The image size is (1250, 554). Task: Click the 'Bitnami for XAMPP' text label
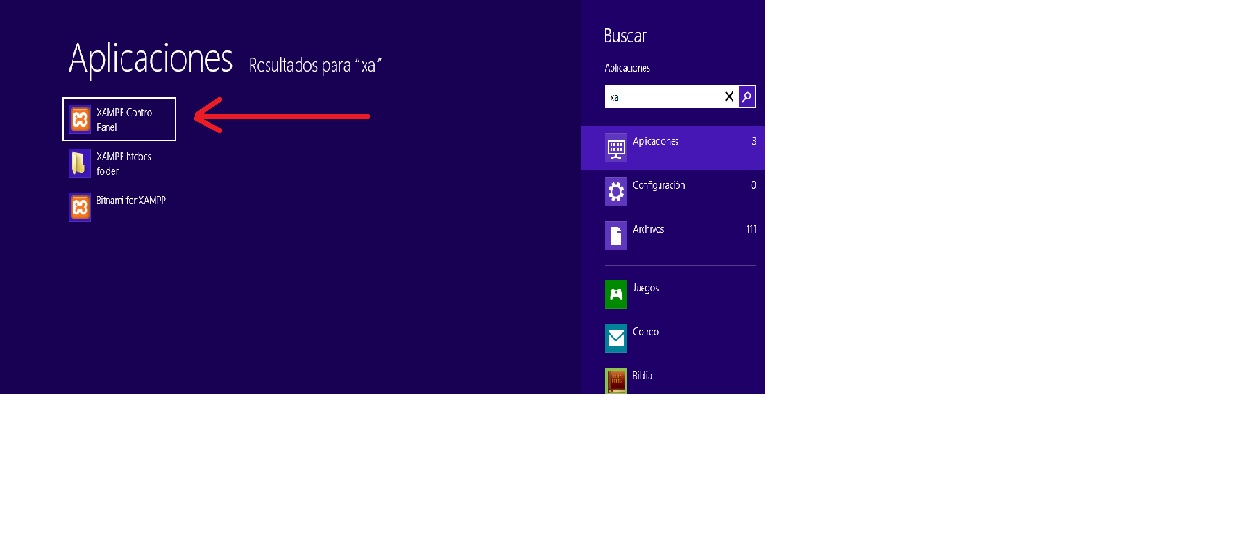[131, 200]
